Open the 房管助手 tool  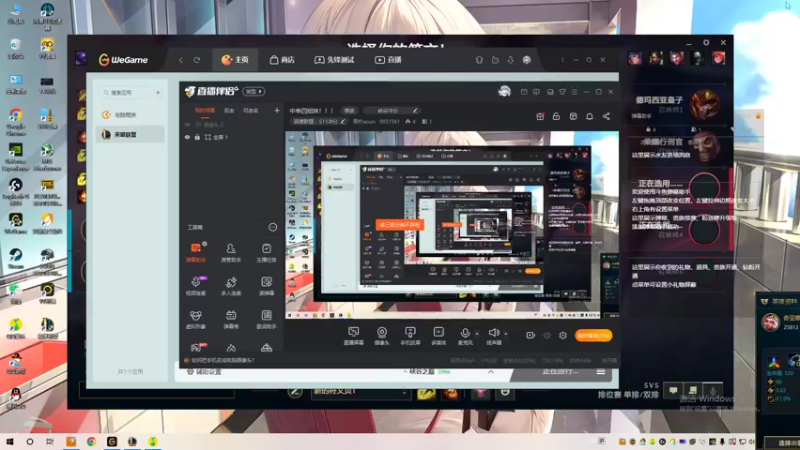pyautogui.click(x=231, y=253)
